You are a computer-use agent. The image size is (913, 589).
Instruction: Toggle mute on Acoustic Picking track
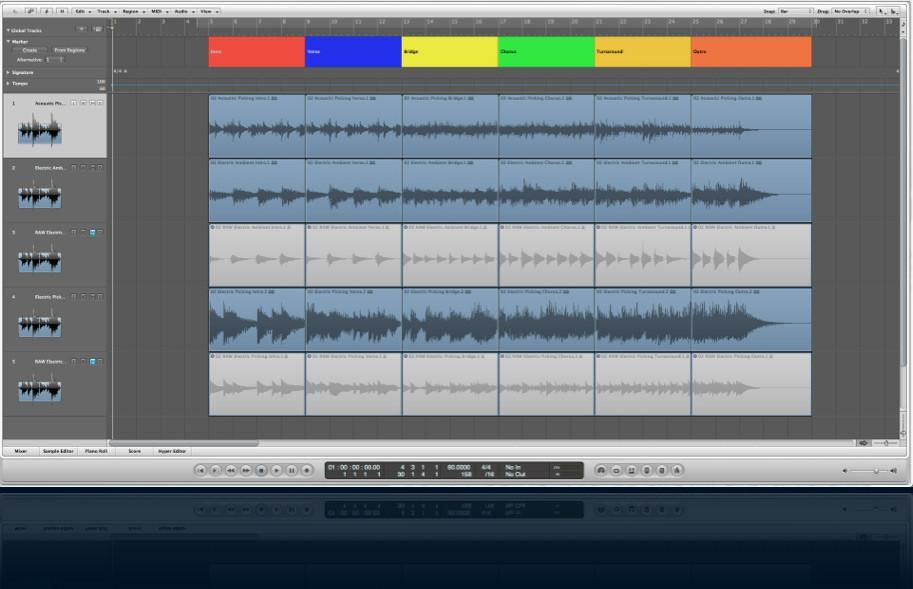click(82, 103)
